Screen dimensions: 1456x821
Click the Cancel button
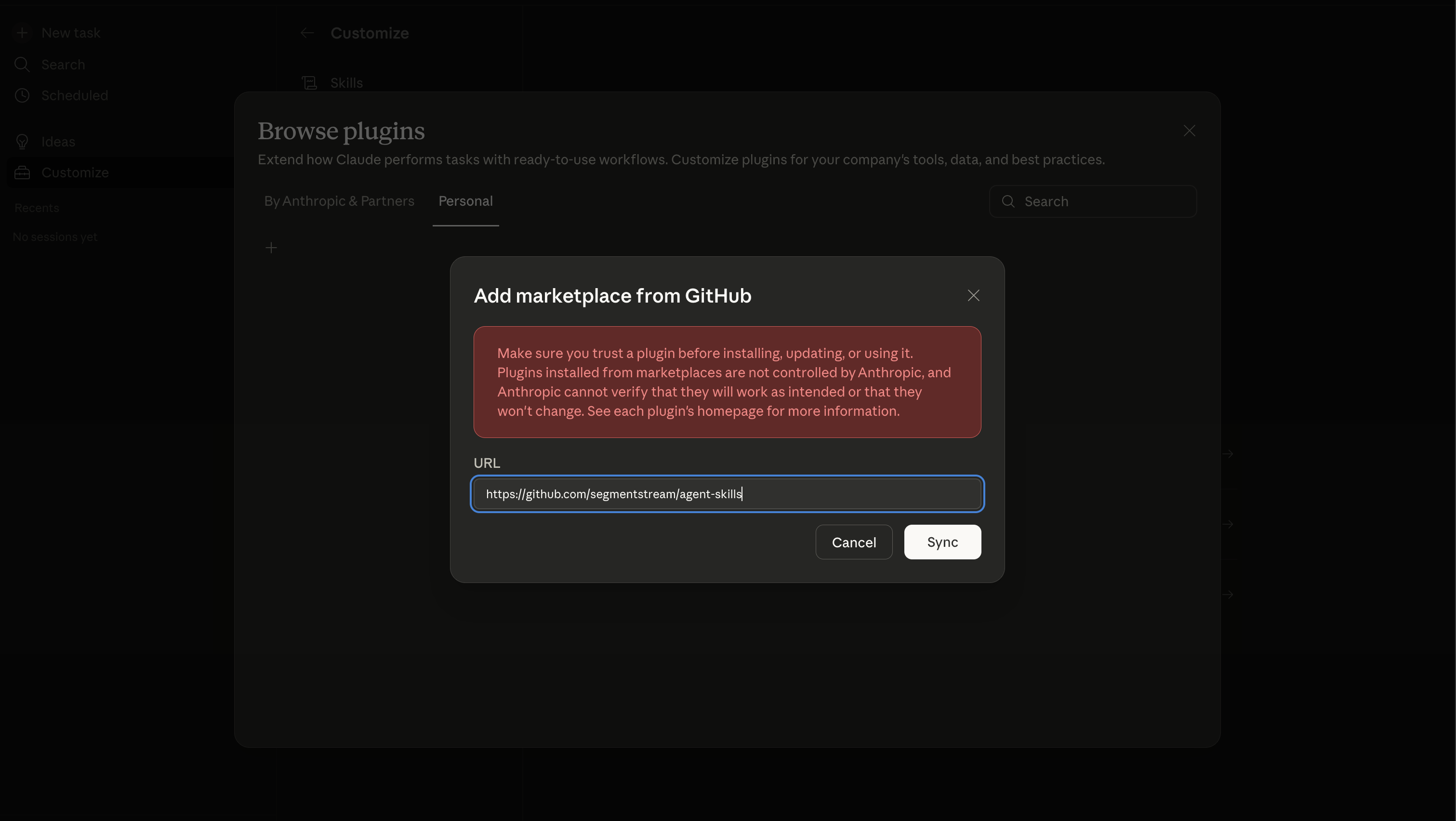[853, 542]
